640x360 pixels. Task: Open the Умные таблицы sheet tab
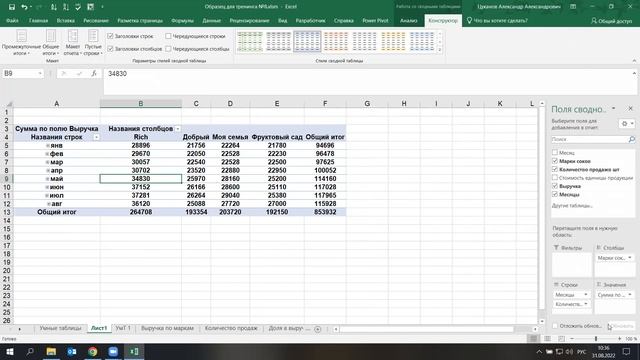(x=60, y=328)
